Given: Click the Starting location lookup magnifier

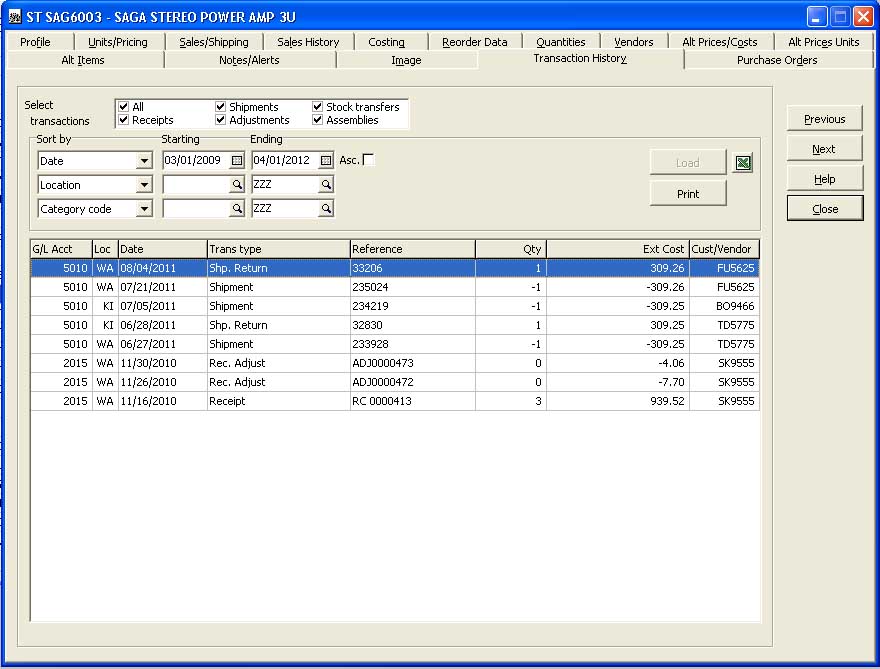Looking at the screenshot, I should pos(237,185).
